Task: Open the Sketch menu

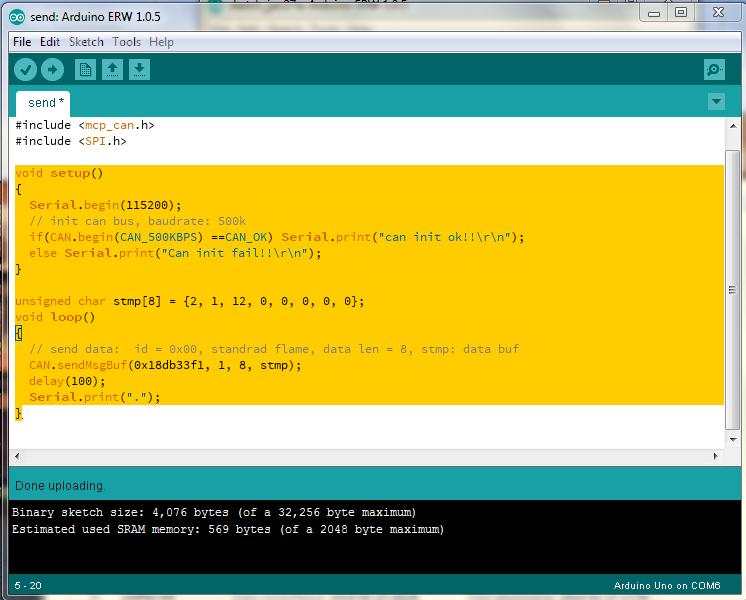Action: point(86,42)
